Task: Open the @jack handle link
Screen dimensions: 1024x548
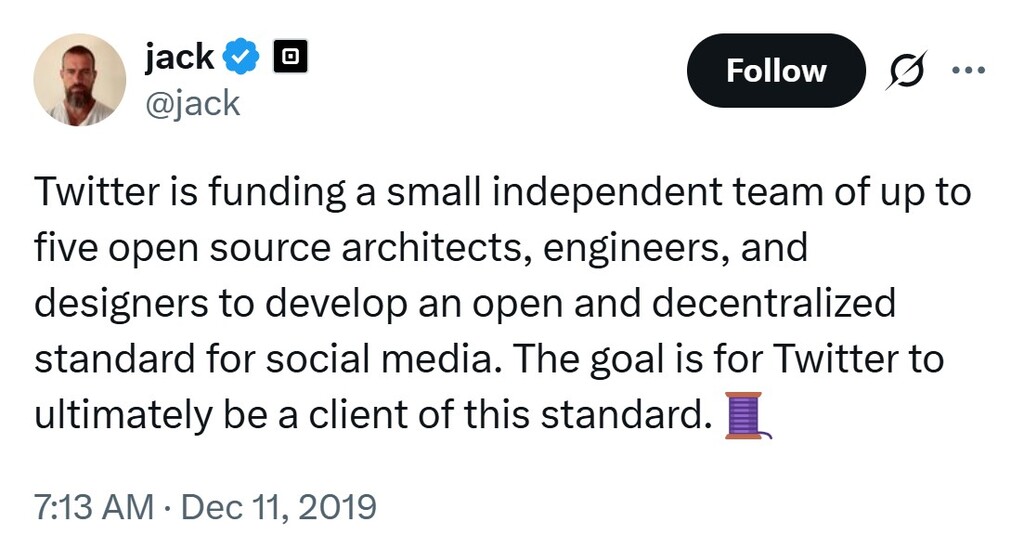Action: (x=193, y=102)
